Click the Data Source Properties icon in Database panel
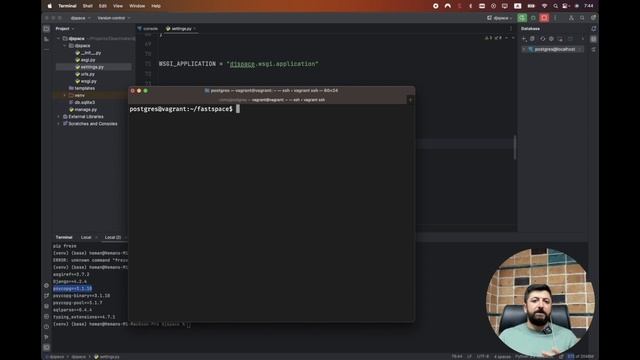Viewport: 640px width, 360px height. click(x=533, y=39)
